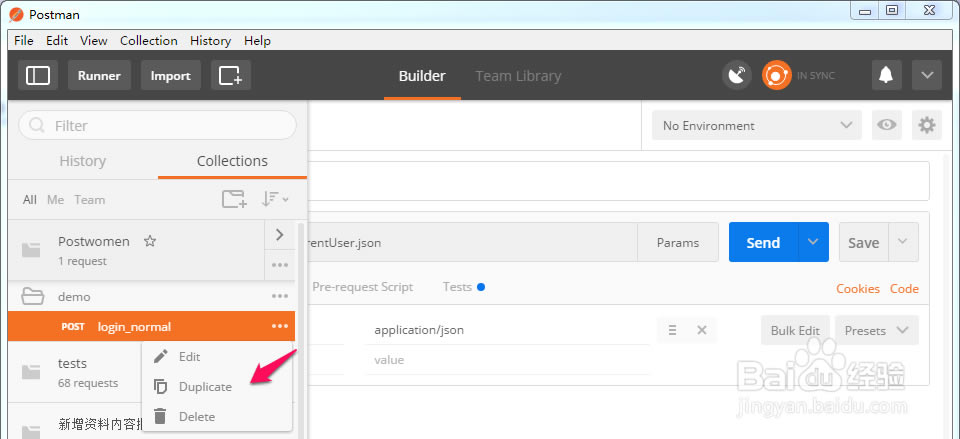This screenshot has width=960, height=439.
Task: Click the Runner button
Action: (99, 75)
